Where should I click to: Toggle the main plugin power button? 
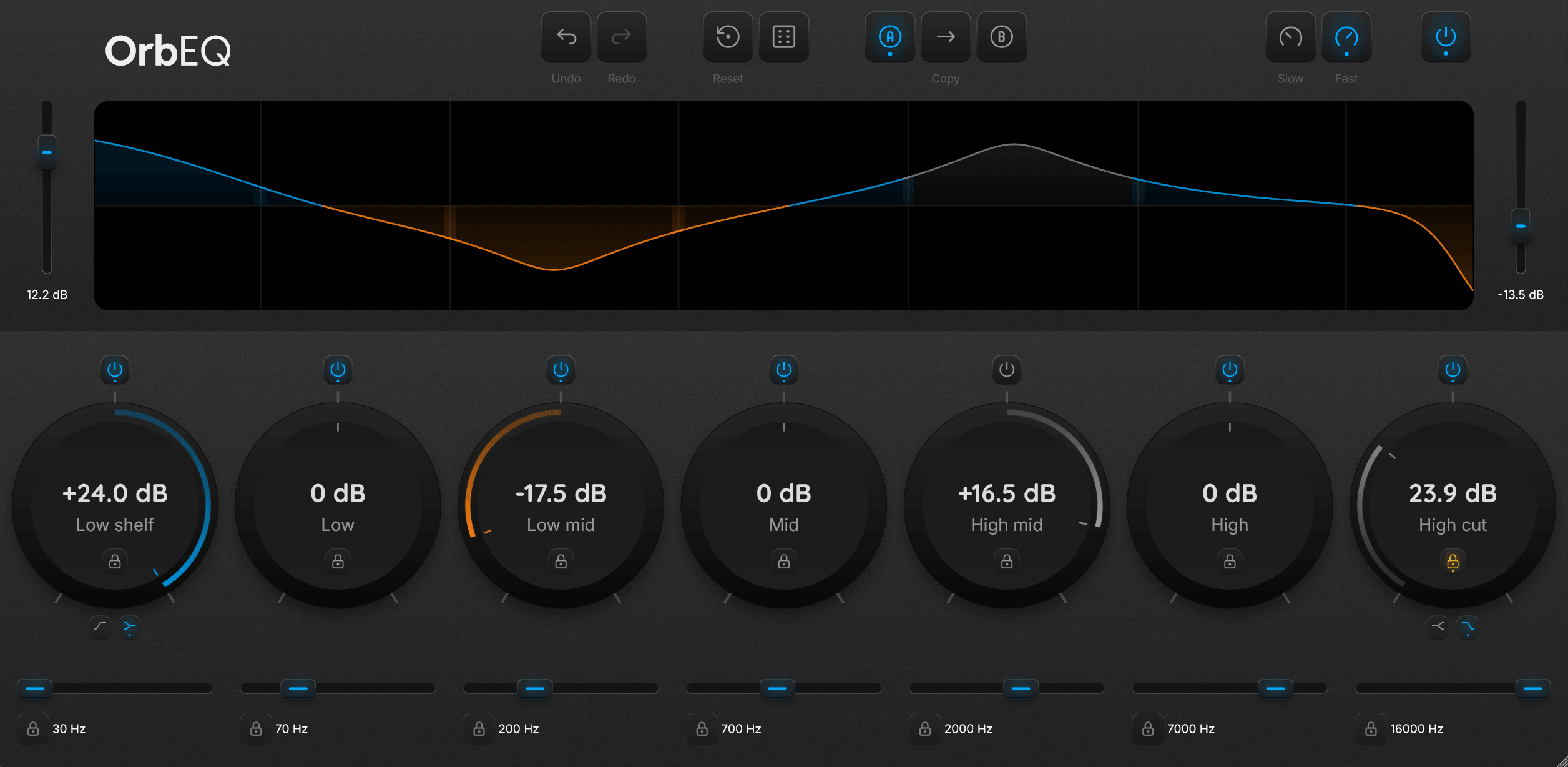point(1446,37)
